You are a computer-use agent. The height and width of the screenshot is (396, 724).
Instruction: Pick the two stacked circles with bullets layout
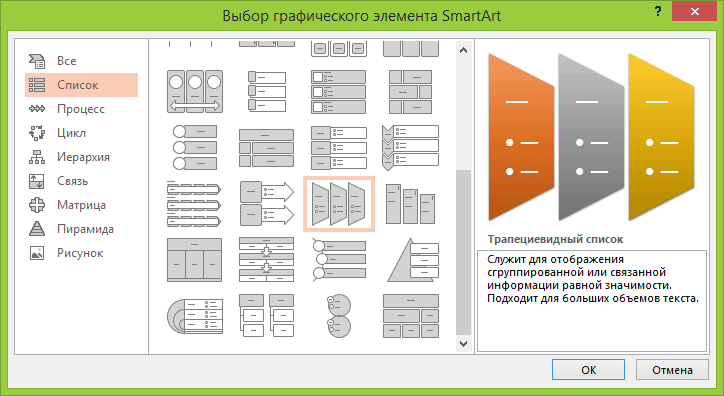(339, 316)
